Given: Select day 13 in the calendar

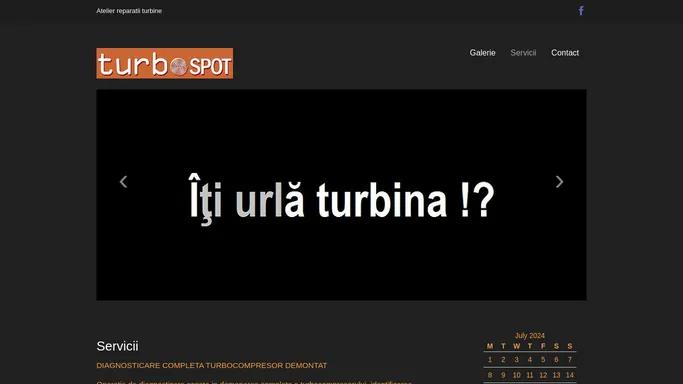Looking at the screenshot, I should tap(556, 375).
